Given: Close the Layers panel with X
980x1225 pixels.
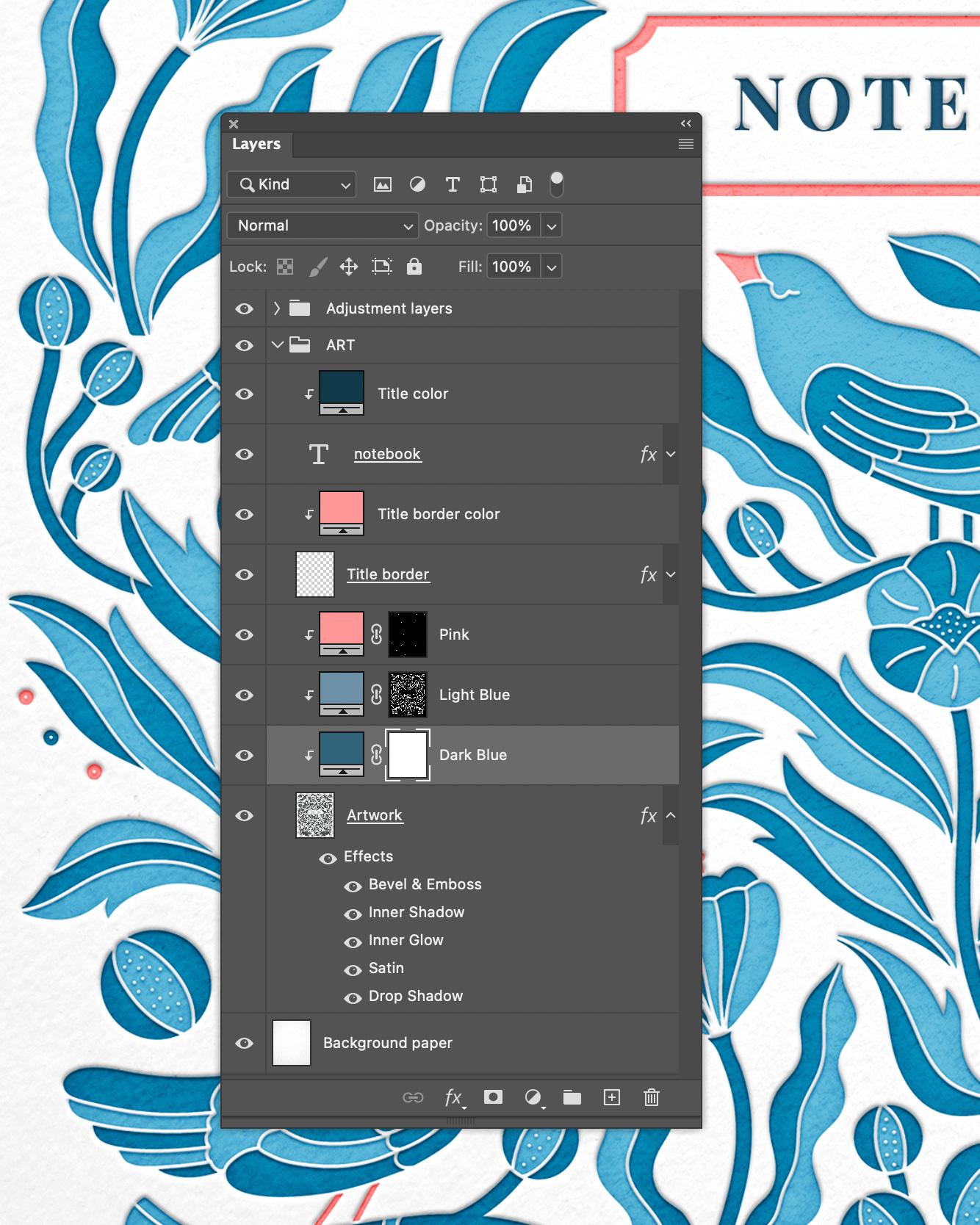Looking at the screenshot, I should [x=234, y=124].
